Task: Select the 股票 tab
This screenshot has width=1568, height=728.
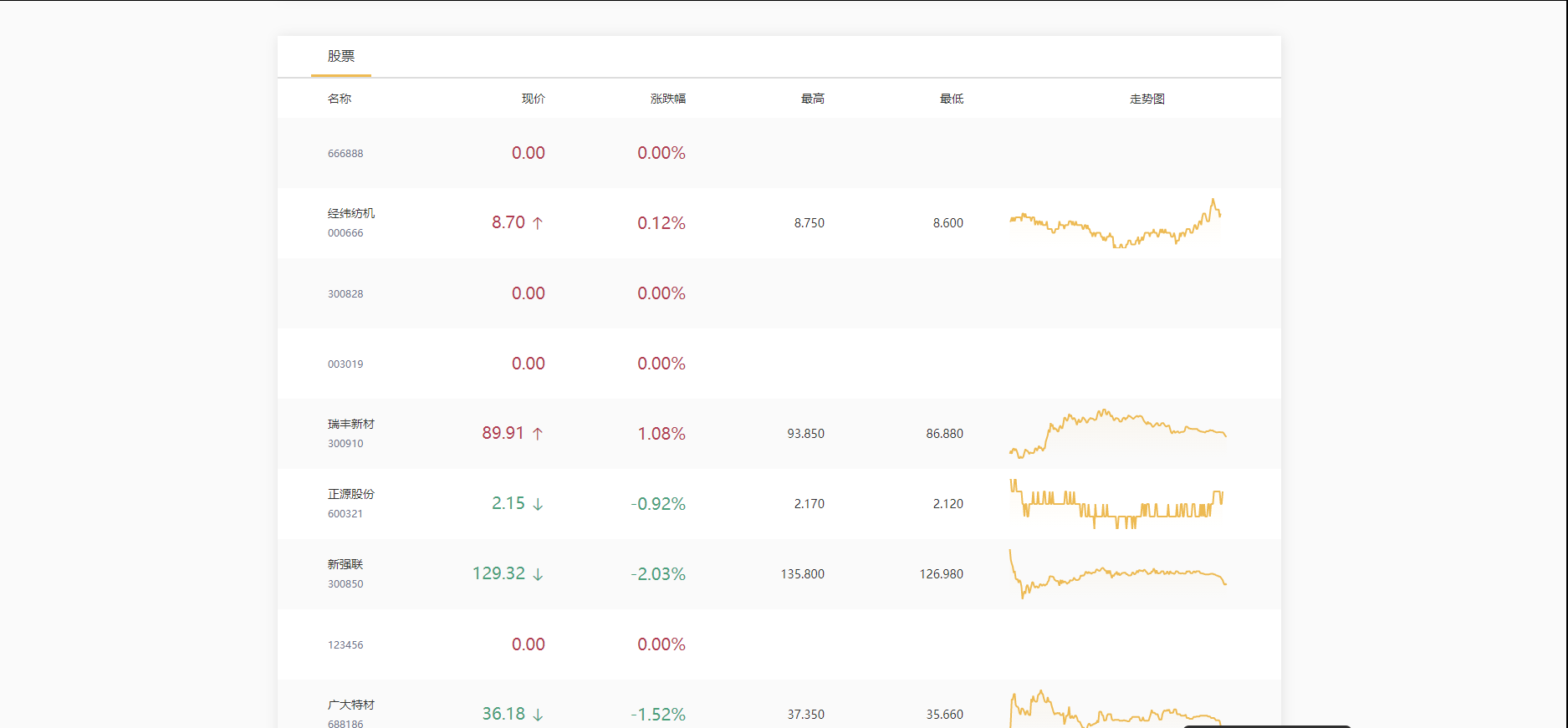Action: (341, 56)
